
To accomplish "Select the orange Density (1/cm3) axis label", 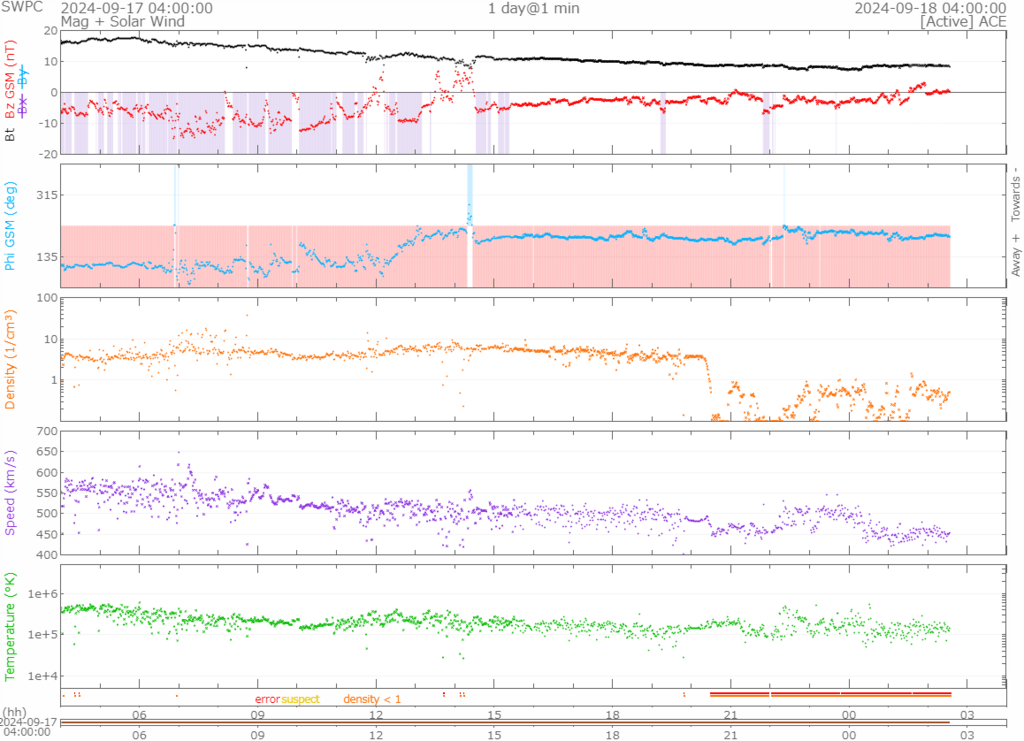I will (10, 359).
